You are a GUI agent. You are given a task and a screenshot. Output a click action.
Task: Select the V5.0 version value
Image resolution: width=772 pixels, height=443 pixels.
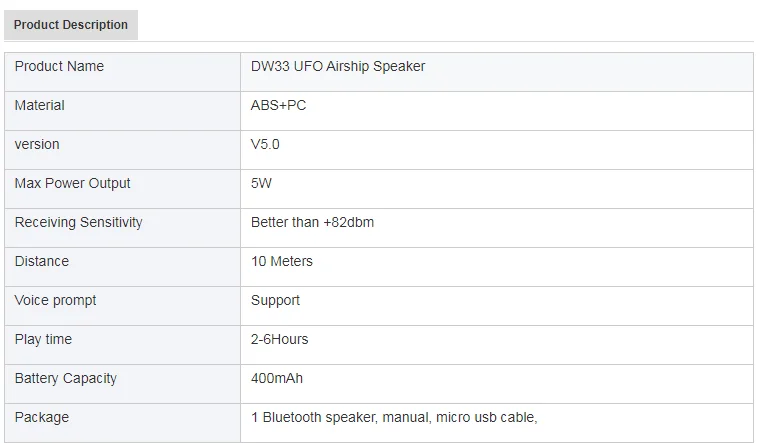pos(265,145)
